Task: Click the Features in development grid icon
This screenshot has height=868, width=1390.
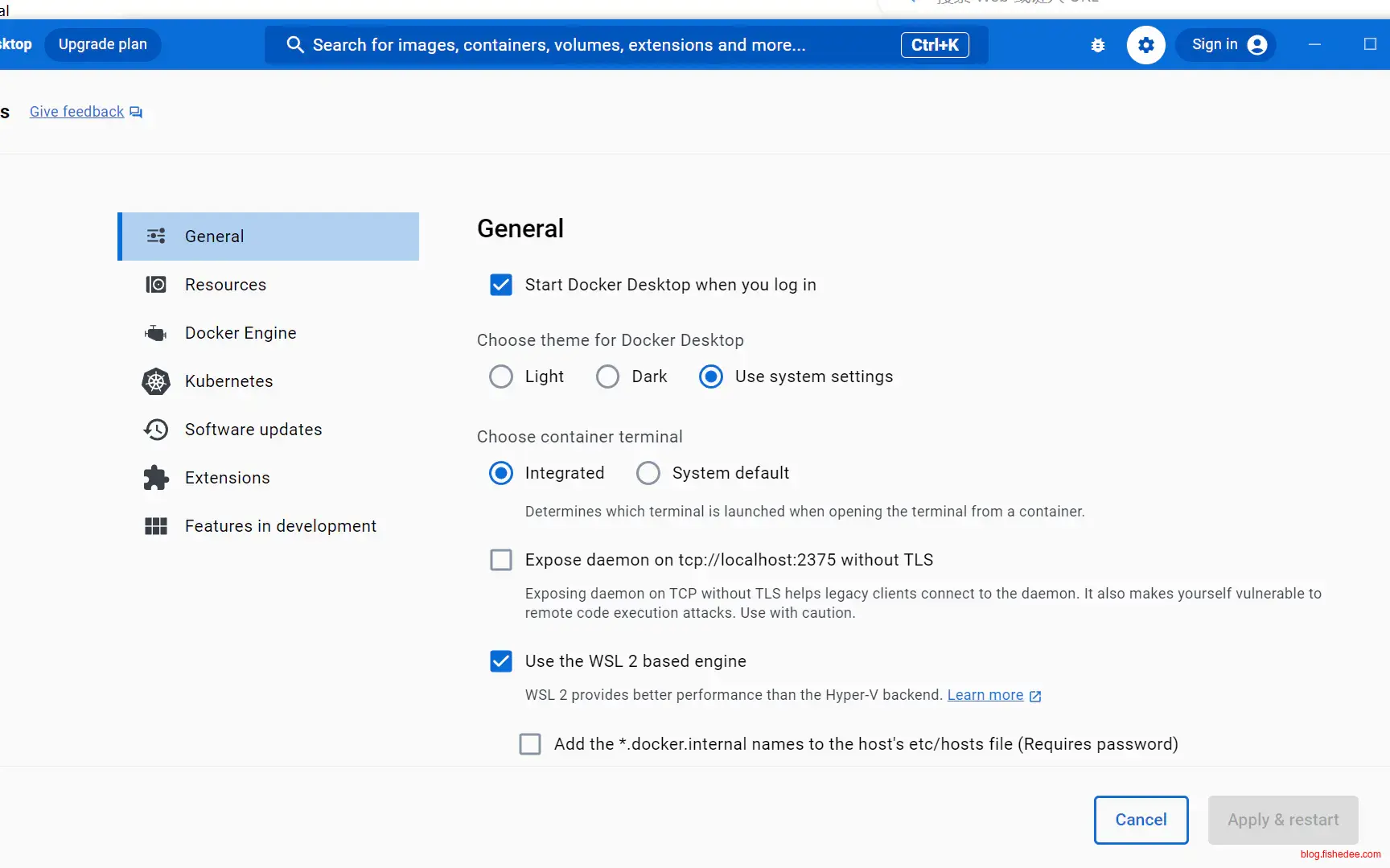Action: coord(156,526)
